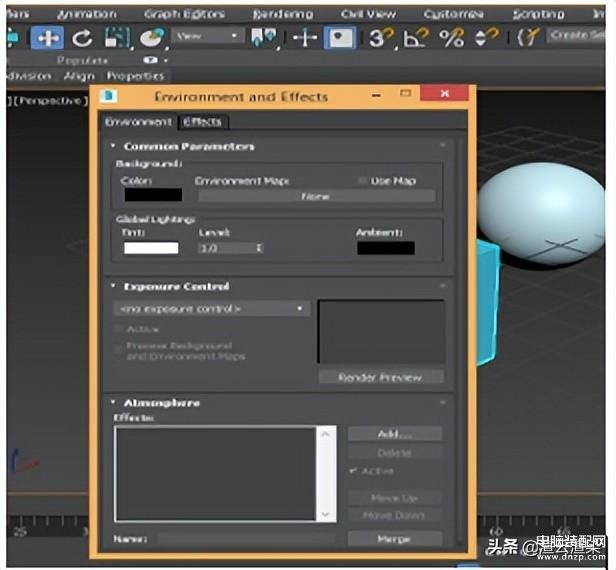Enable the Use Map checkbox

click(x=362, y=181)
